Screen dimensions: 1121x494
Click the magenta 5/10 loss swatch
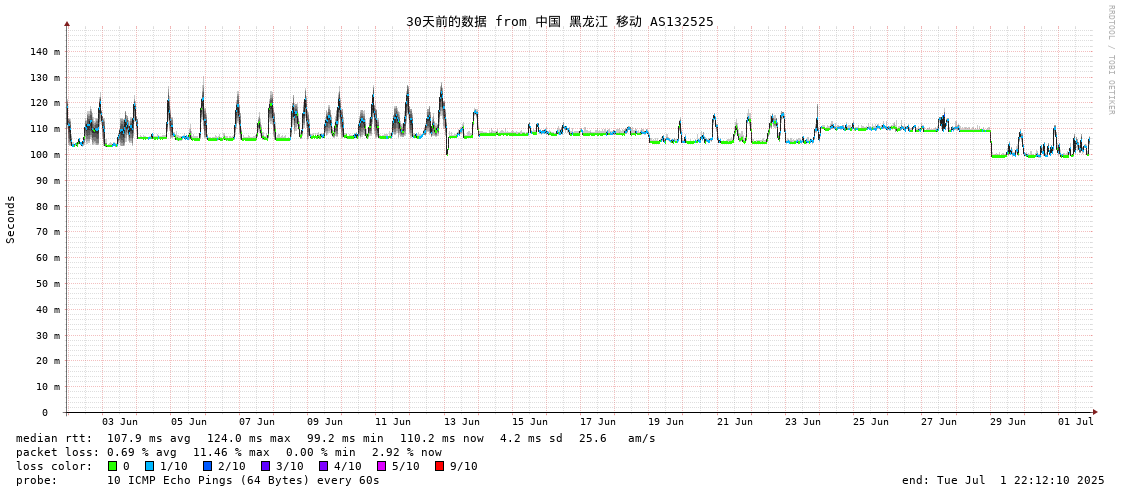pos(382,466)
